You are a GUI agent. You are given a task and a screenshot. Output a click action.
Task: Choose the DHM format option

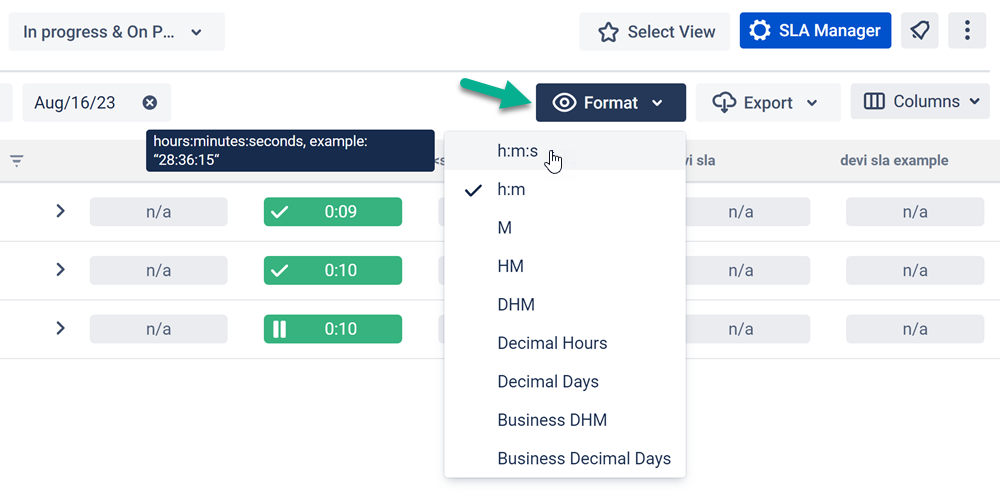click(x=516, y=305)
